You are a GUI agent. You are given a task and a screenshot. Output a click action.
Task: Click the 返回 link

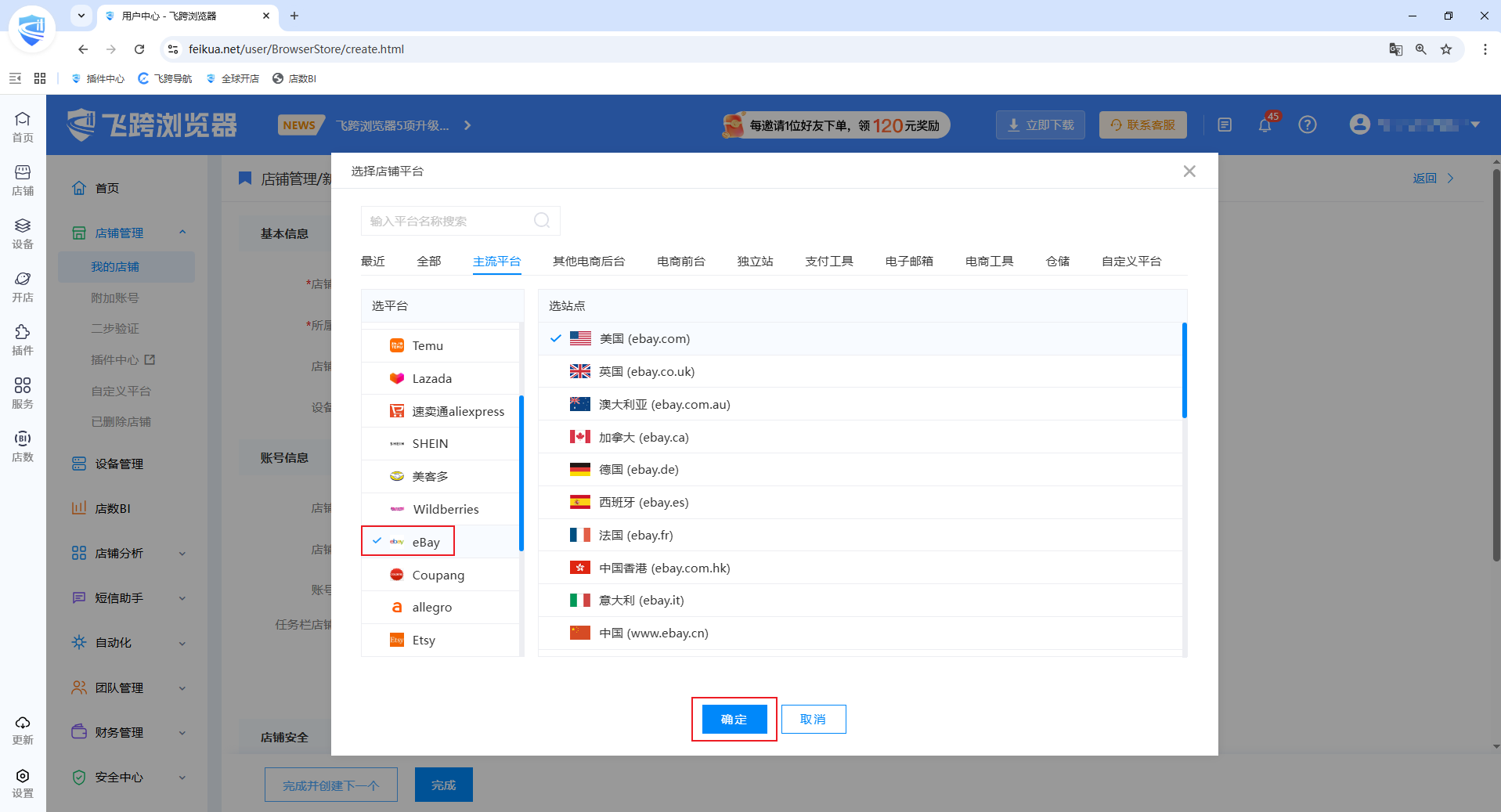pyautogui.click(x=1433, y=178)
